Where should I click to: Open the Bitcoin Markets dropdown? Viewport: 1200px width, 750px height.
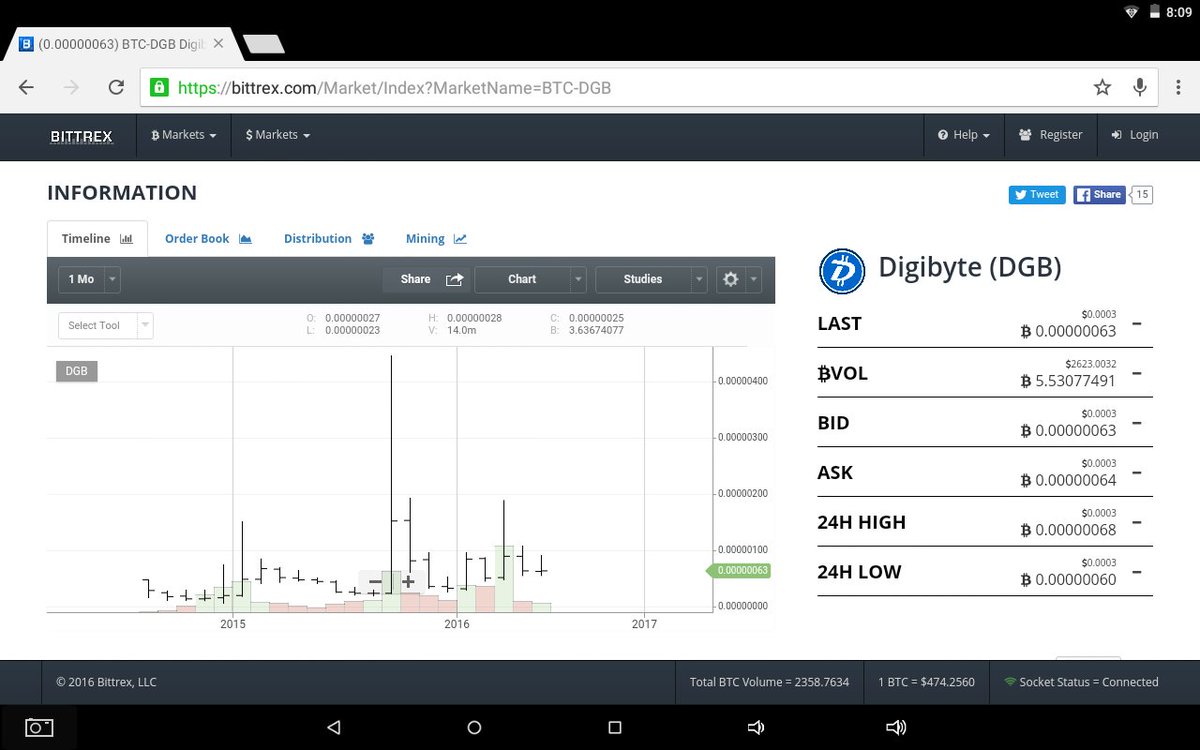coord(183,135)
